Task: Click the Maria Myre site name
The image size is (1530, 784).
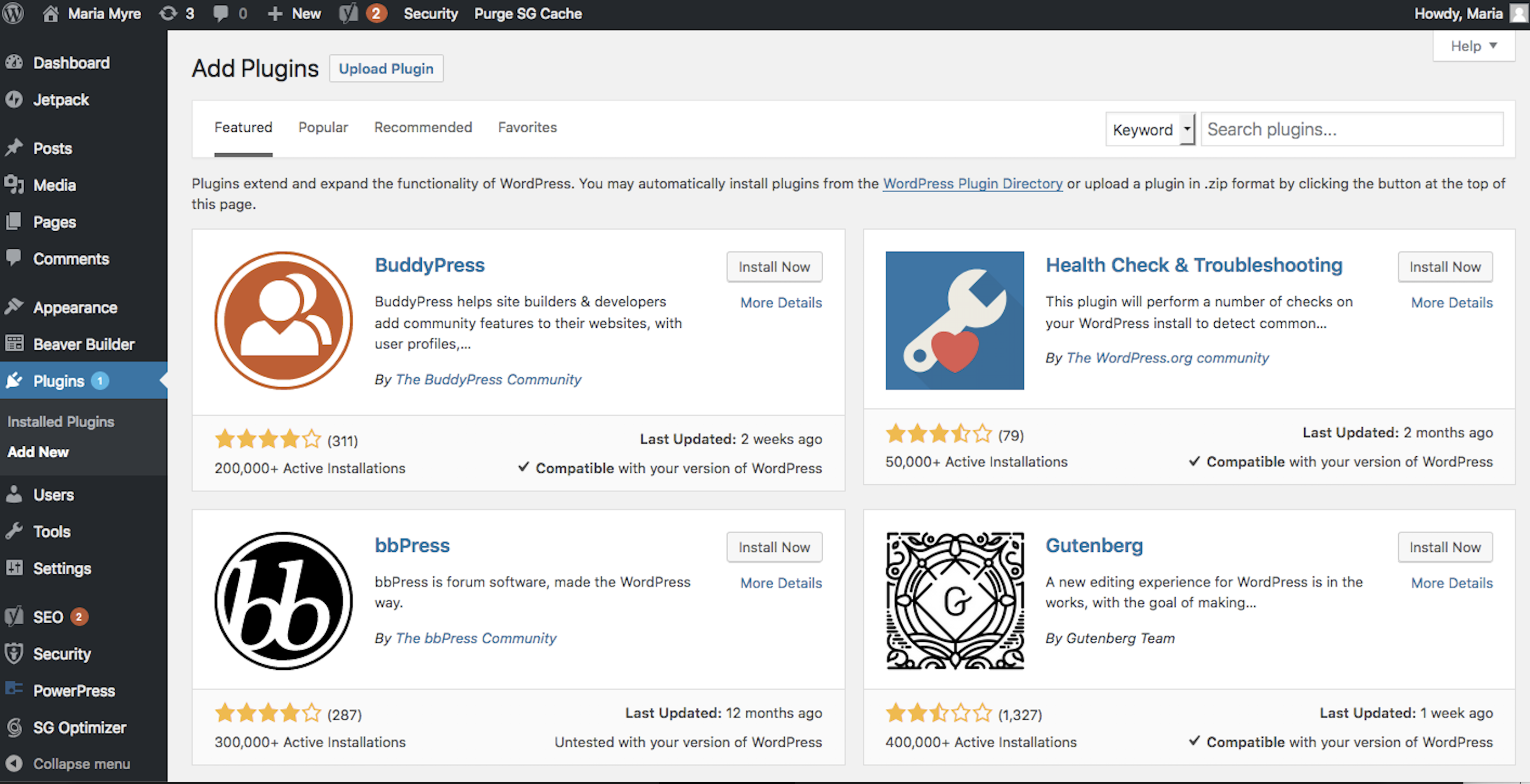Action: 104,13
